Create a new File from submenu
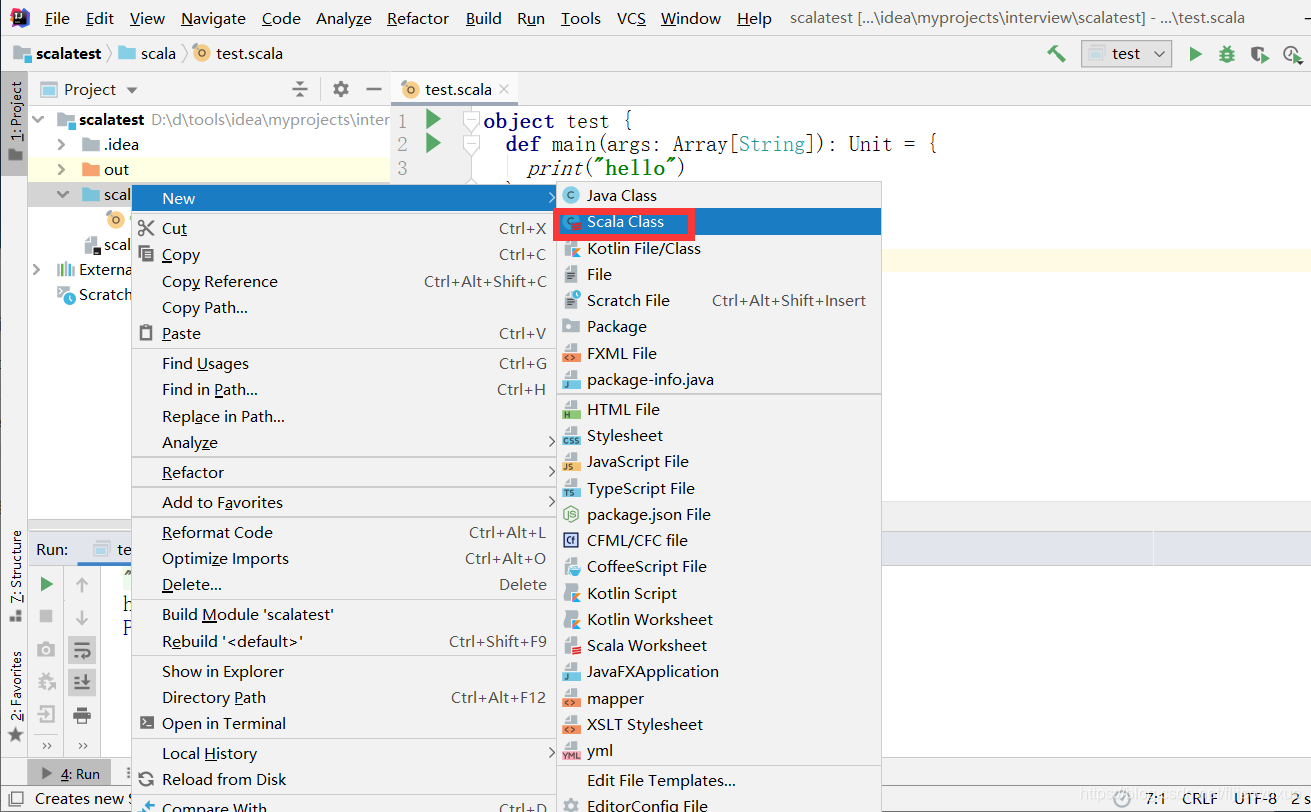The width and height of the screenshot is (1311, 812). click(718, 274)
